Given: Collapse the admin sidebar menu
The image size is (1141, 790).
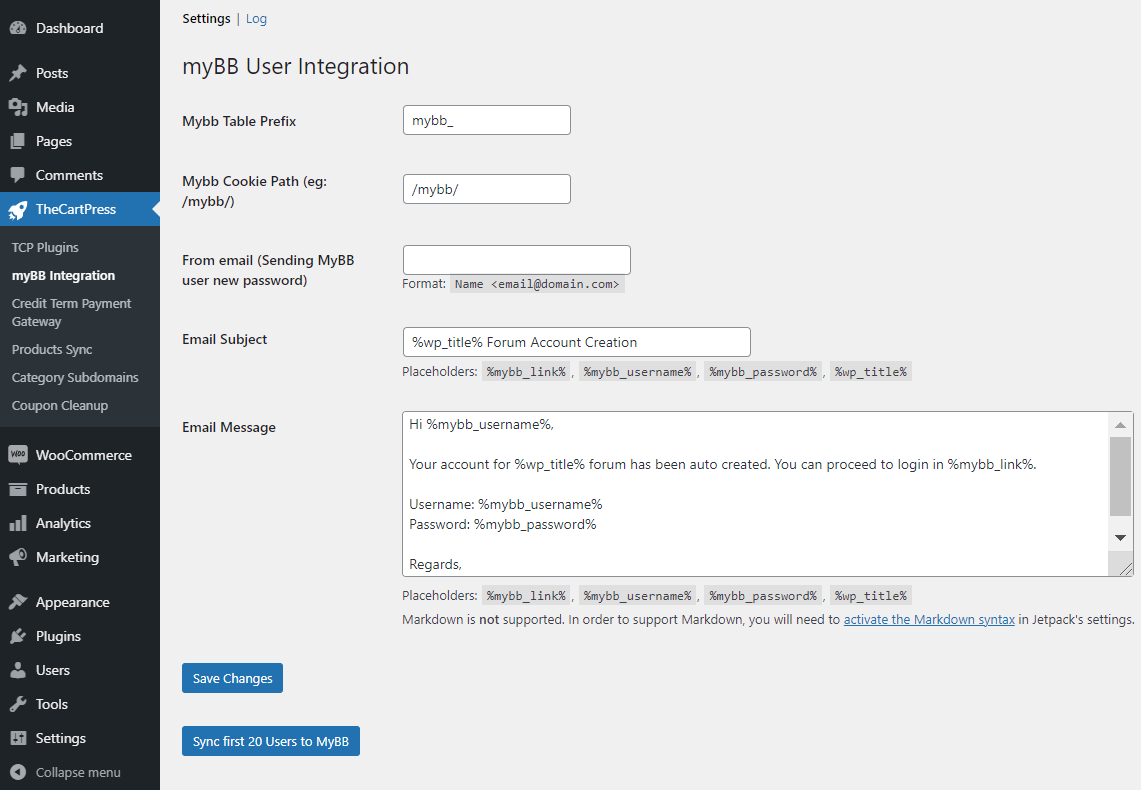Looking at the screenshot, I should [x=80, y=773].
